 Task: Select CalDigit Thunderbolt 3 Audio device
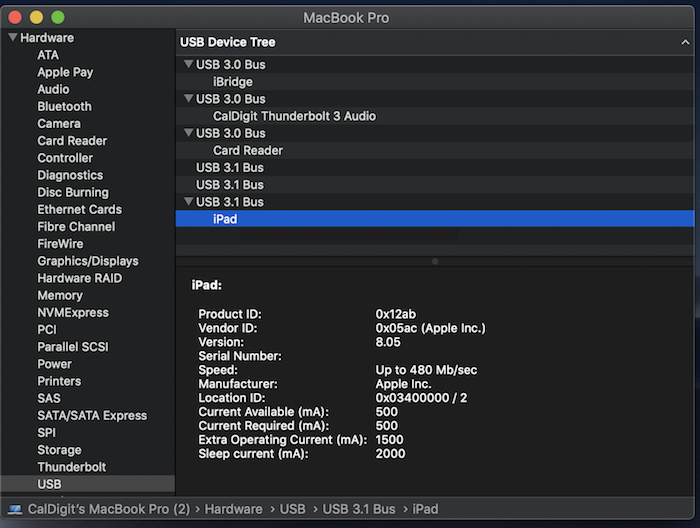click(294, 116)
